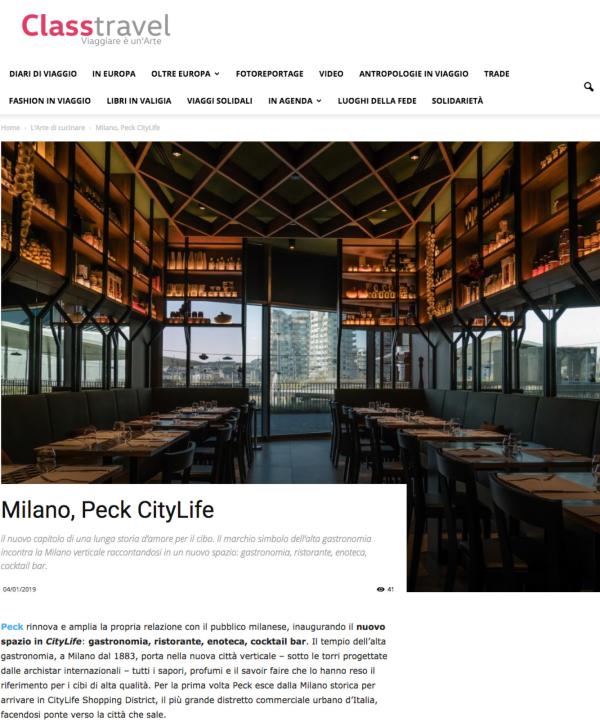600x720 pixels.
Task: Open Diari di Viaggio menu
Action: click(43, 73)
